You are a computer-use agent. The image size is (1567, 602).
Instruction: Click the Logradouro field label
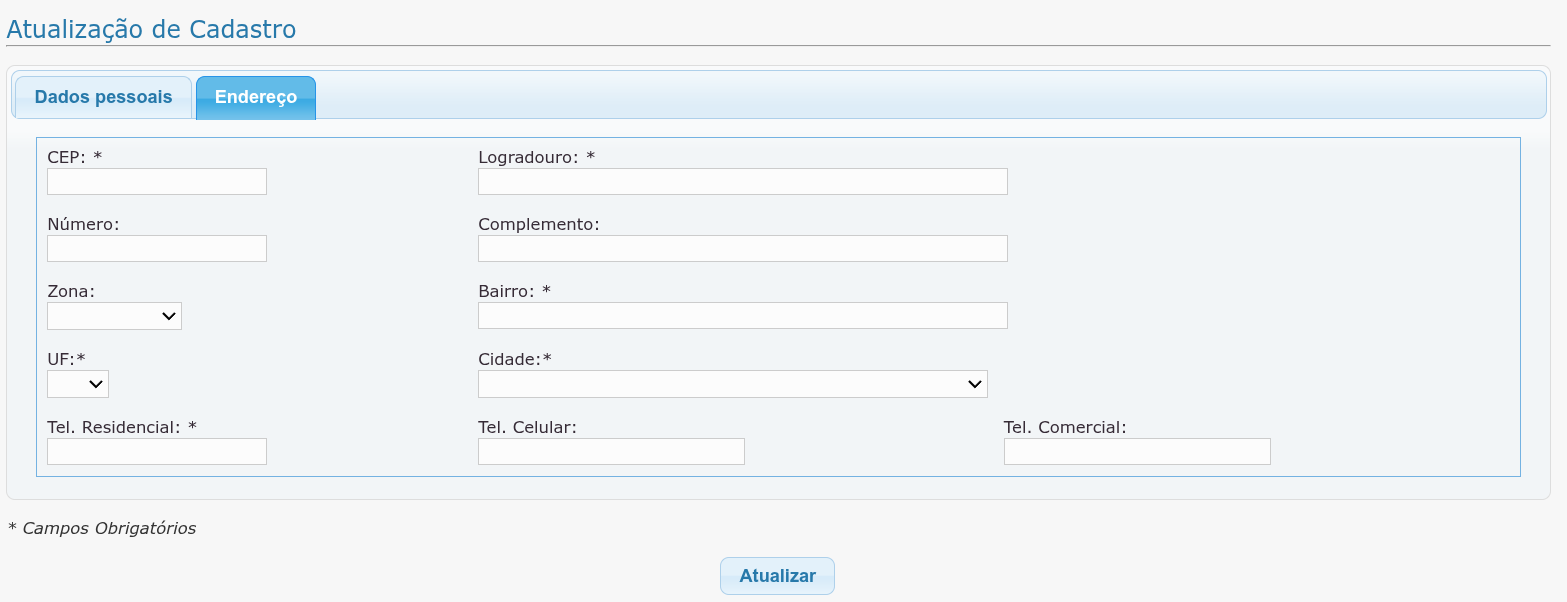tap(536, 157)
